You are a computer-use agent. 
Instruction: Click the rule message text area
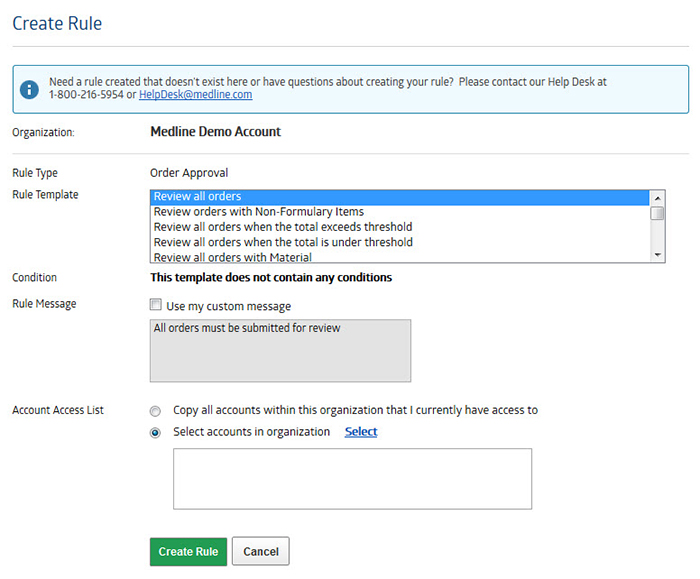280,350
